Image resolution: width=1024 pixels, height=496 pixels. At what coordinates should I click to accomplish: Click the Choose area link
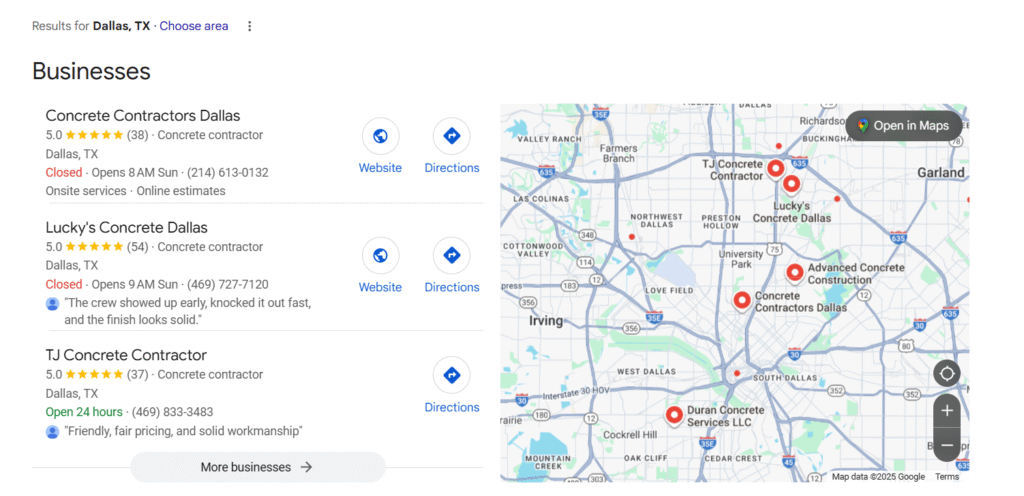point(194,26)
